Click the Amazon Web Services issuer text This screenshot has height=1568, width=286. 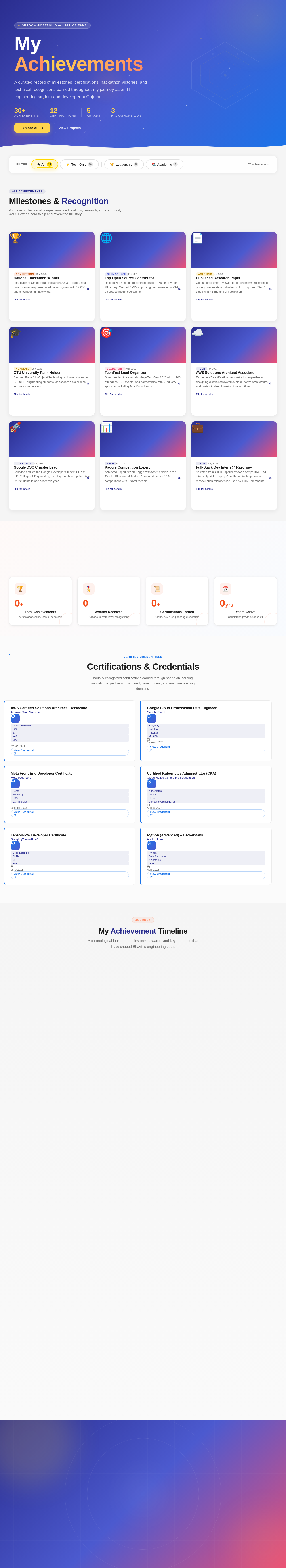pyautogui.click(x=26, y=712)
